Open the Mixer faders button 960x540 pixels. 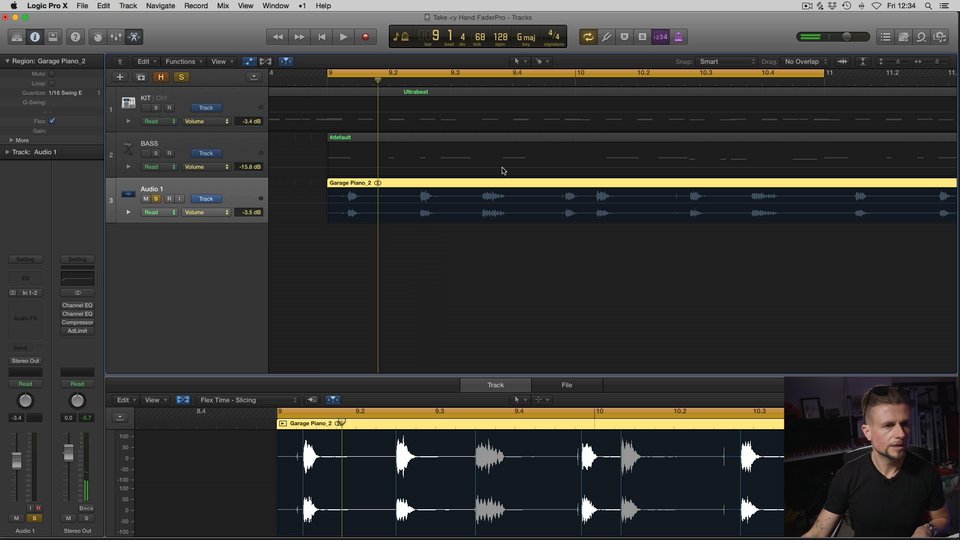pyautogui.click(x=116, y=37)
